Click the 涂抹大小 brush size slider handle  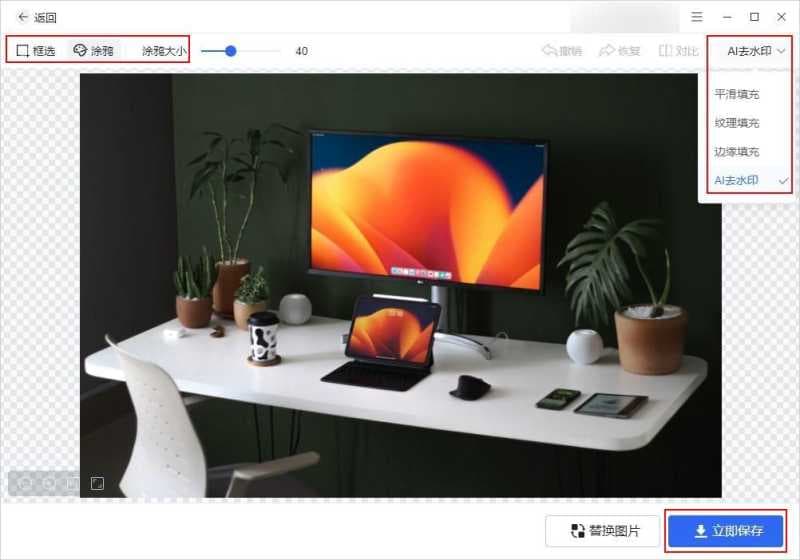[231, 50]
